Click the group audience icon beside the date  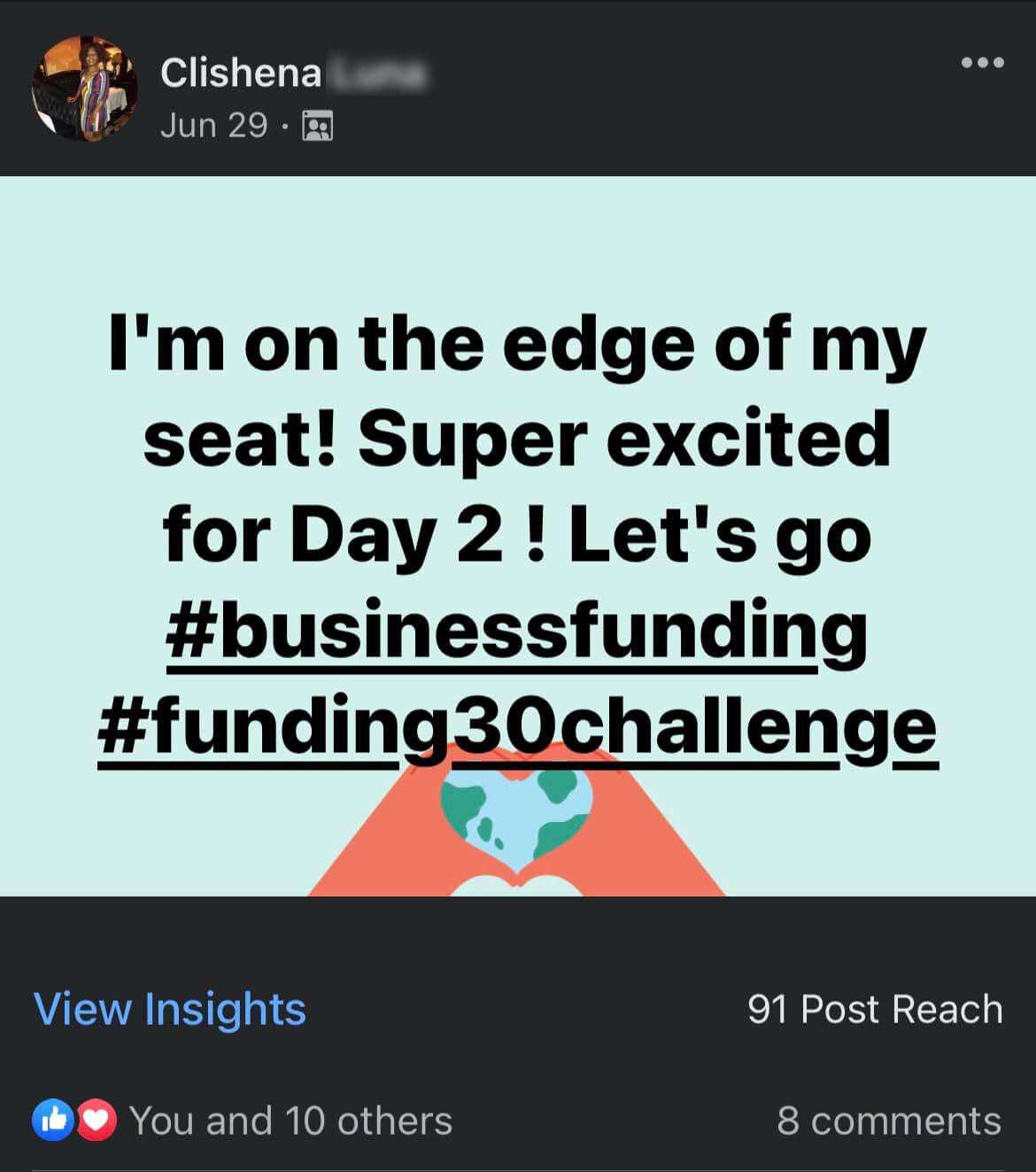tap(318, 127)
